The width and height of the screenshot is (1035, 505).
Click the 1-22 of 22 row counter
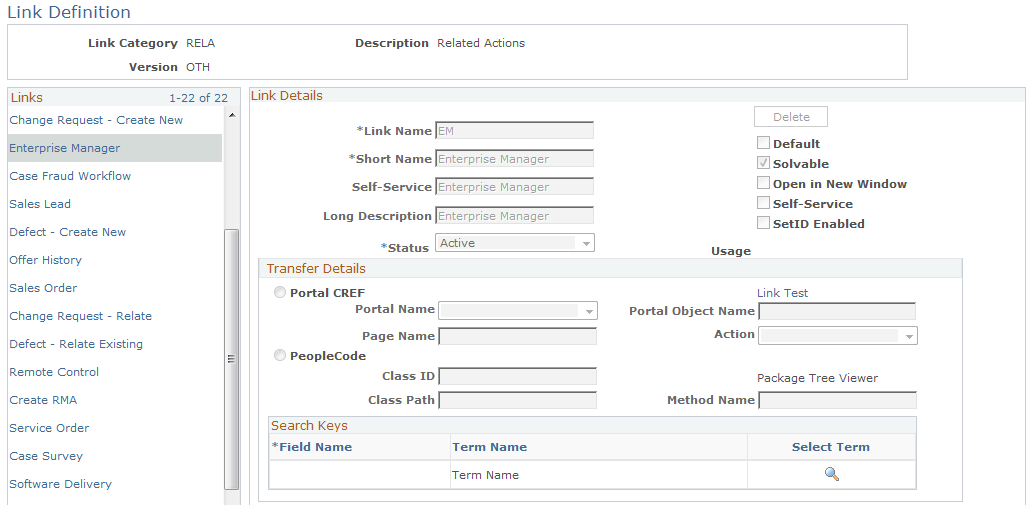pyautogui.click(x=199, y=98)
